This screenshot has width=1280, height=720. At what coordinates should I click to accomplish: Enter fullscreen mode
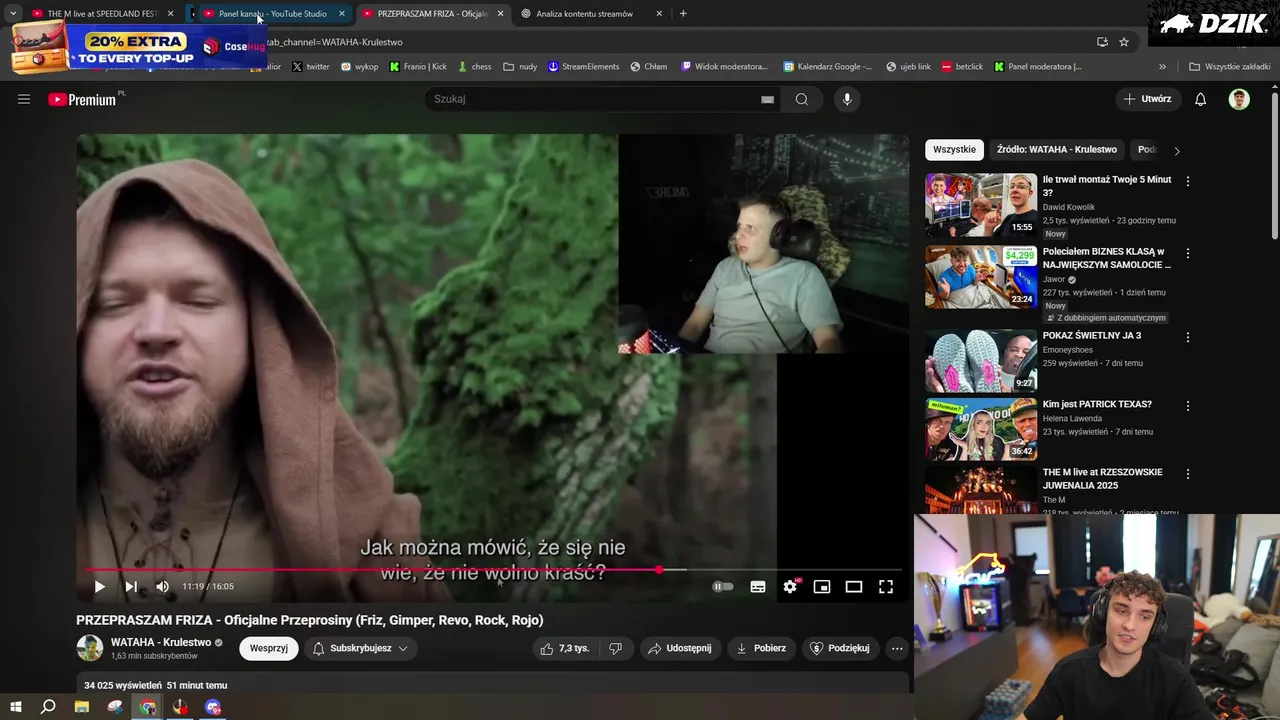click(x=886, y=587)
